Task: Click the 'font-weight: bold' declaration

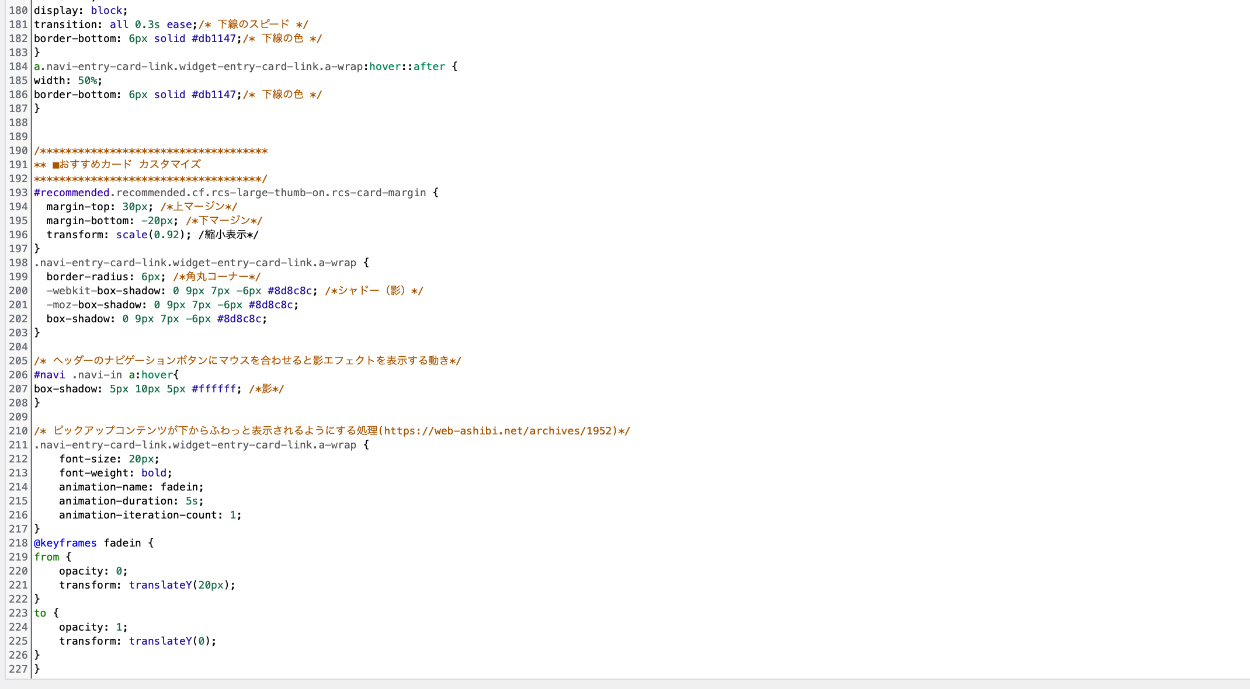Action: pos(115,473)
